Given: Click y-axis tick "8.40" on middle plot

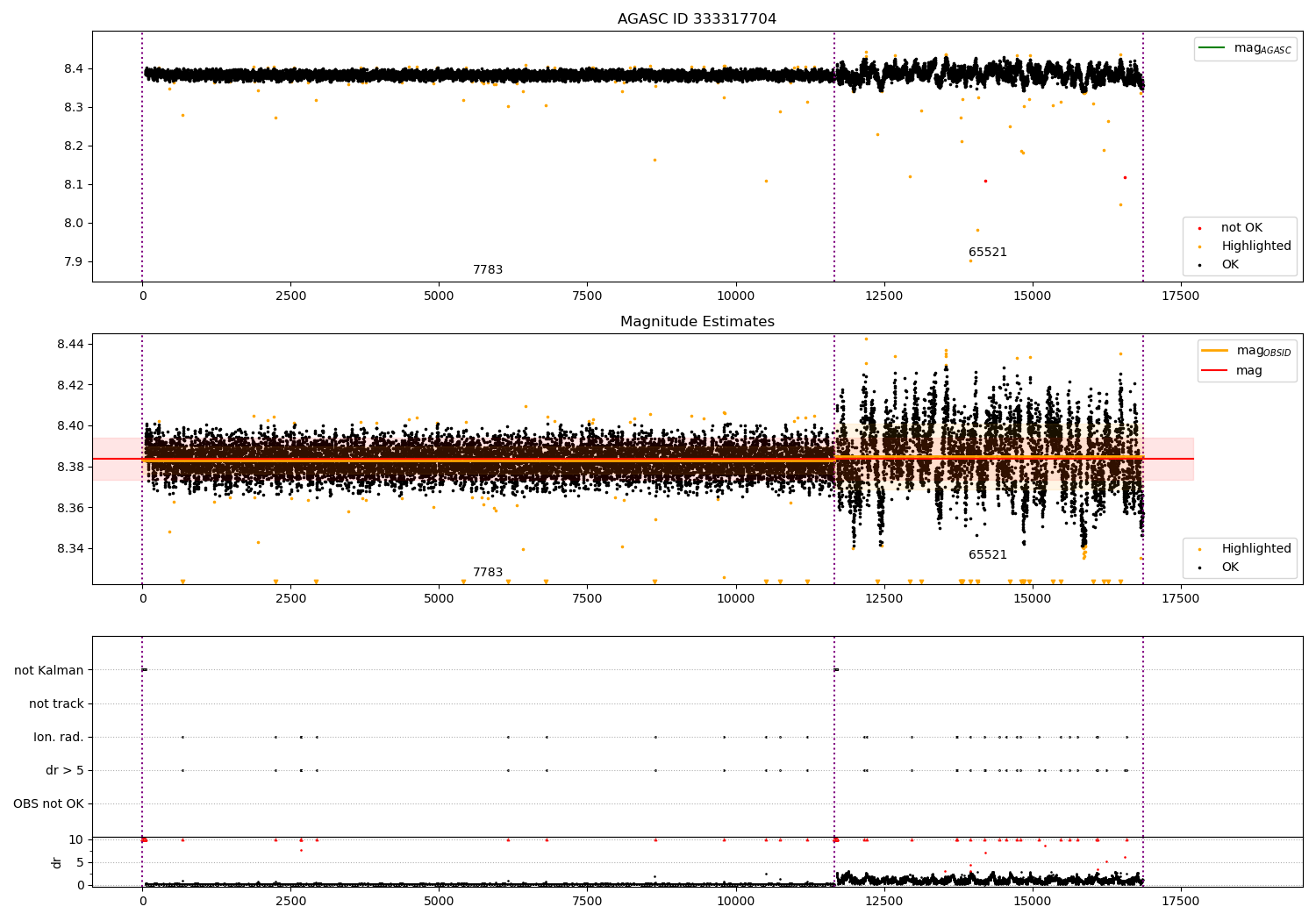Looking at the screenshot, I should (70, 426).
